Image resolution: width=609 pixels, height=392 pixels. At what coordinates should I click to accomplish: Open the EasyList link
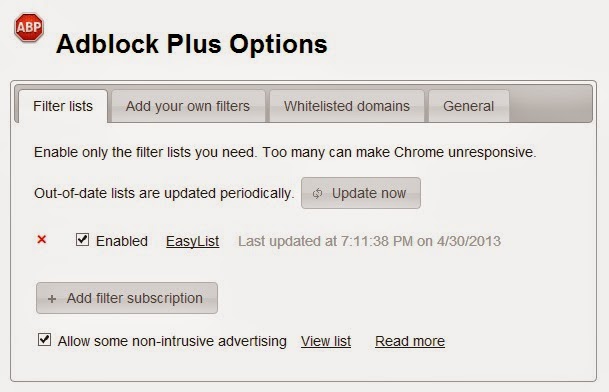point(193,241)
